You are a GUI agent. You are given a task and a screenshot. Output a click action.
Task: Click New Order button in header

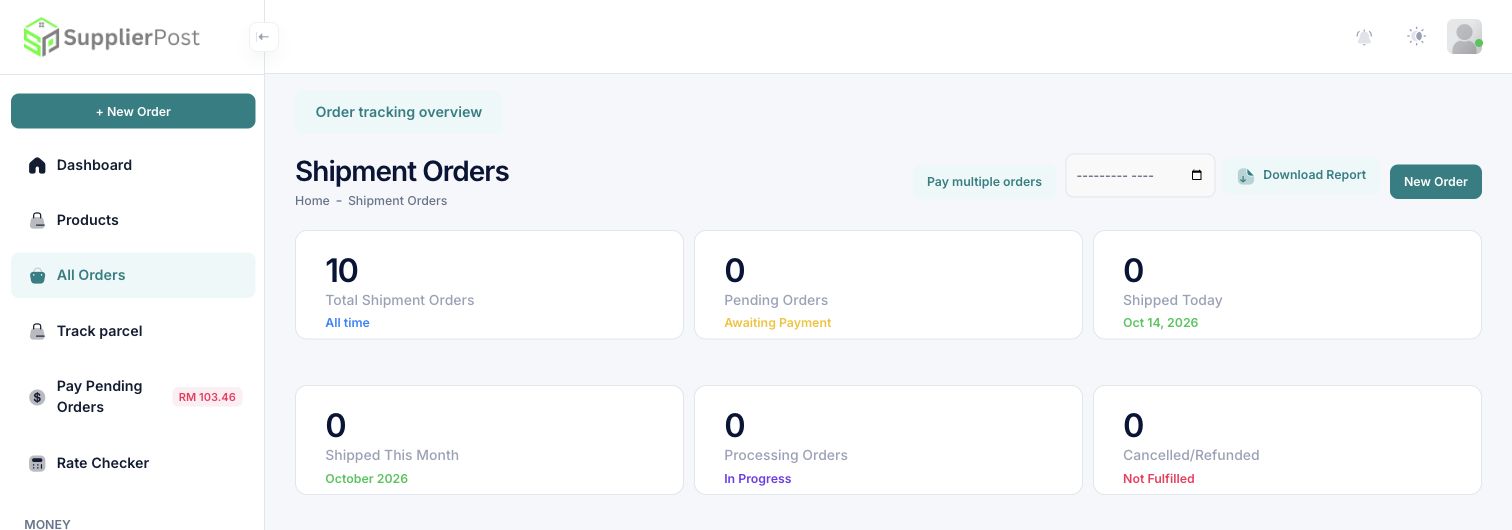tap(1435, 181)
